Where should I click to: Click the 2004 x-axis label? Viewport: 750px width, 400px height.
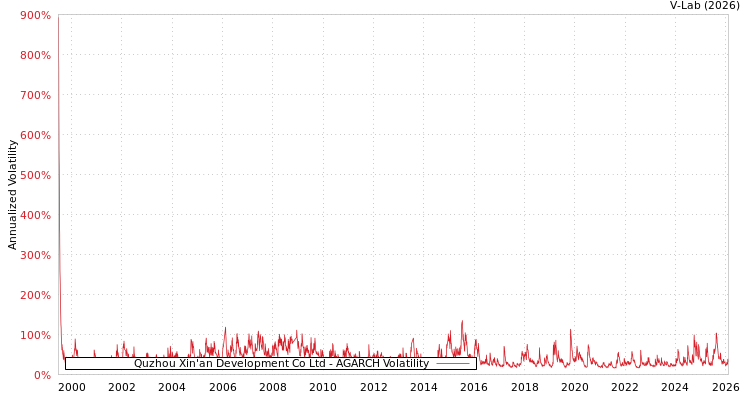pyautogui.click(x=172, y=387)
